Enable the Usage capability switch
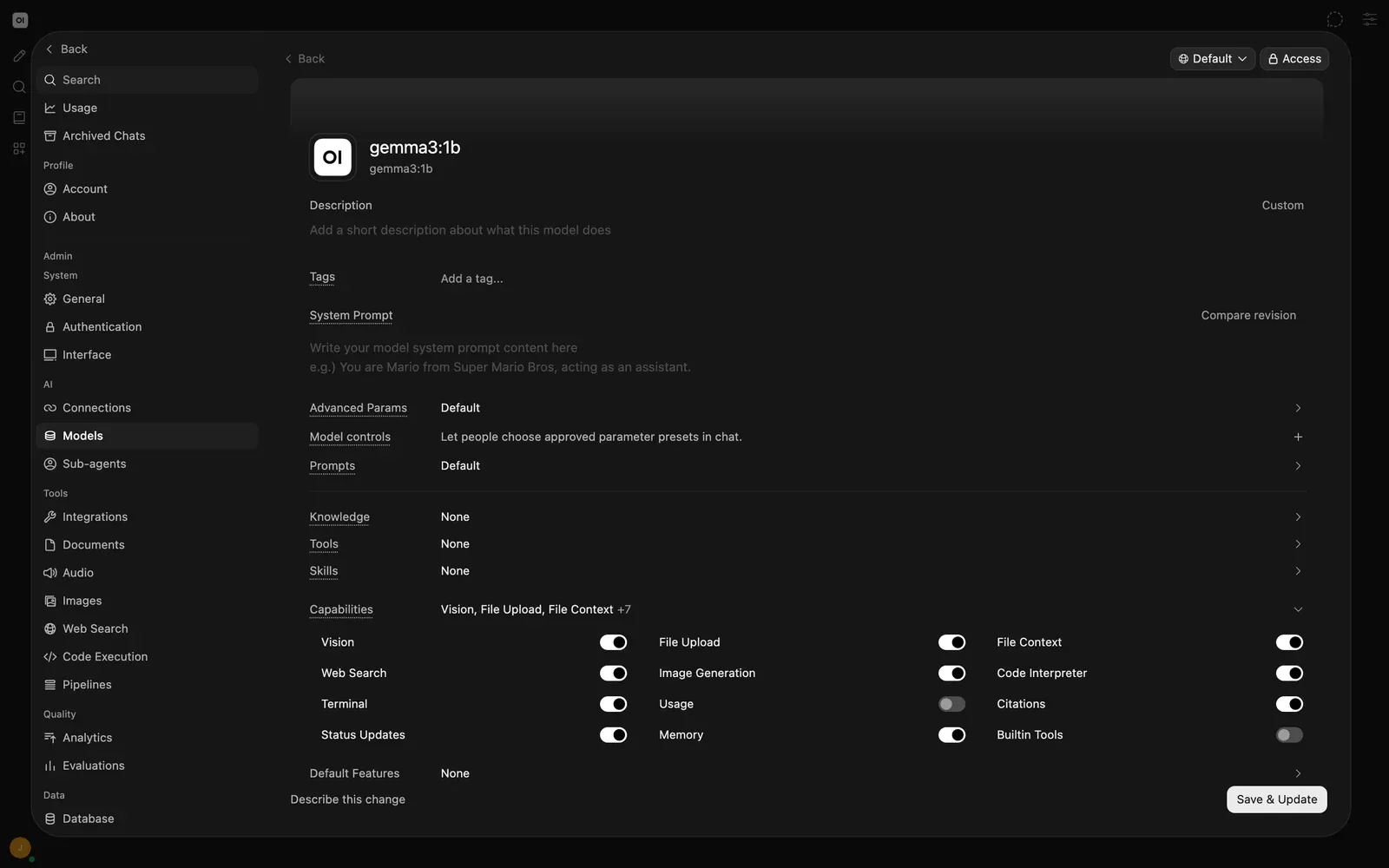Viewport: 1389px width, 868px height. (x=951, y=704)
